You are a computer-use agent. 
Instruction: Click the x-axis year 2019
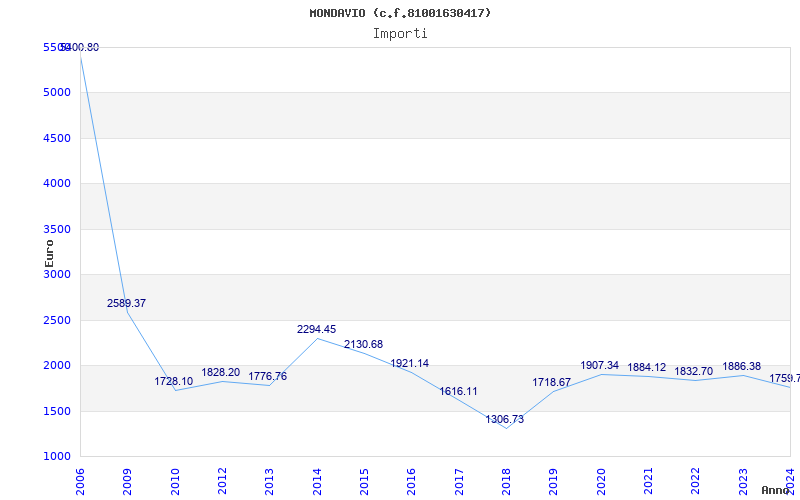tap(554, 482)
